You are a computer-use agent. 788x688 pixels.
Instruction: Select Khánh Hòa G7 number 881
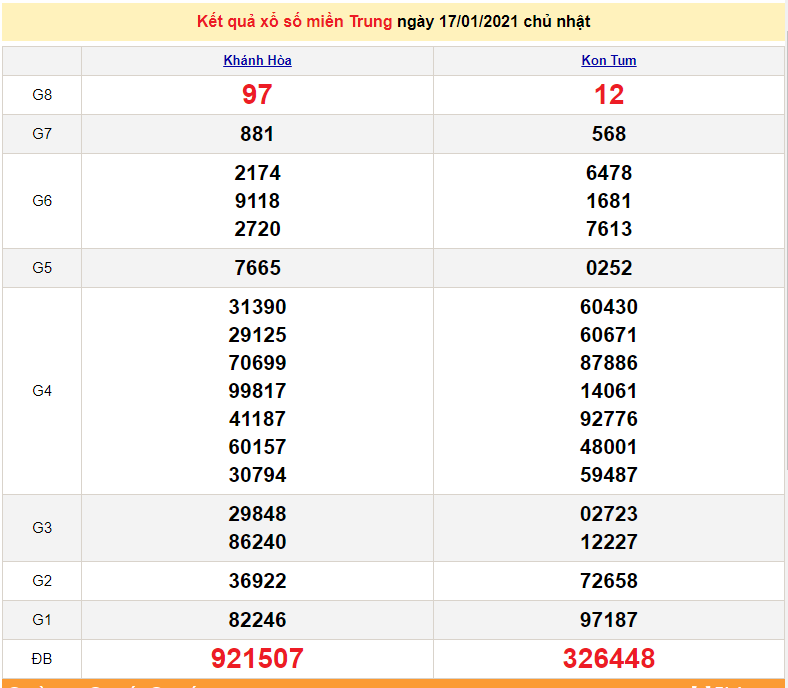click(x=257, y=134)
